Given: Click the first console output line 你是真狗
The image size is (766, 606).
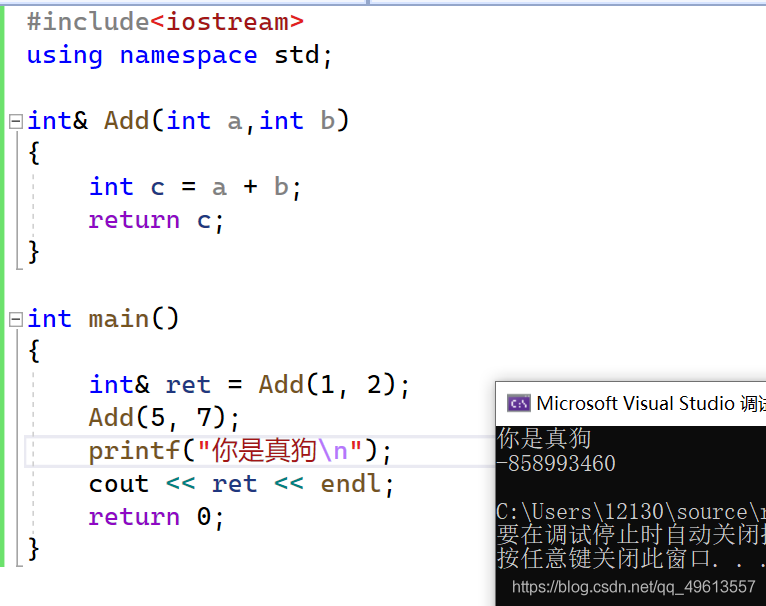Looking at the screenshot, I should pyautogui.click(x=544, y=438).
